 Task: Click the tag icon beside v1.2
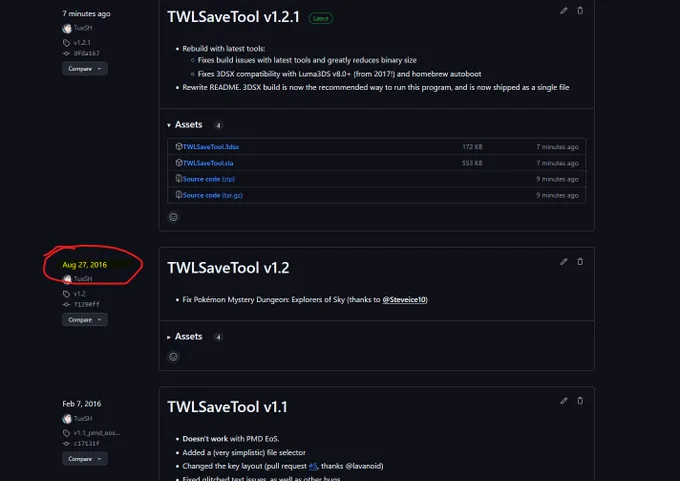point(66,294)
